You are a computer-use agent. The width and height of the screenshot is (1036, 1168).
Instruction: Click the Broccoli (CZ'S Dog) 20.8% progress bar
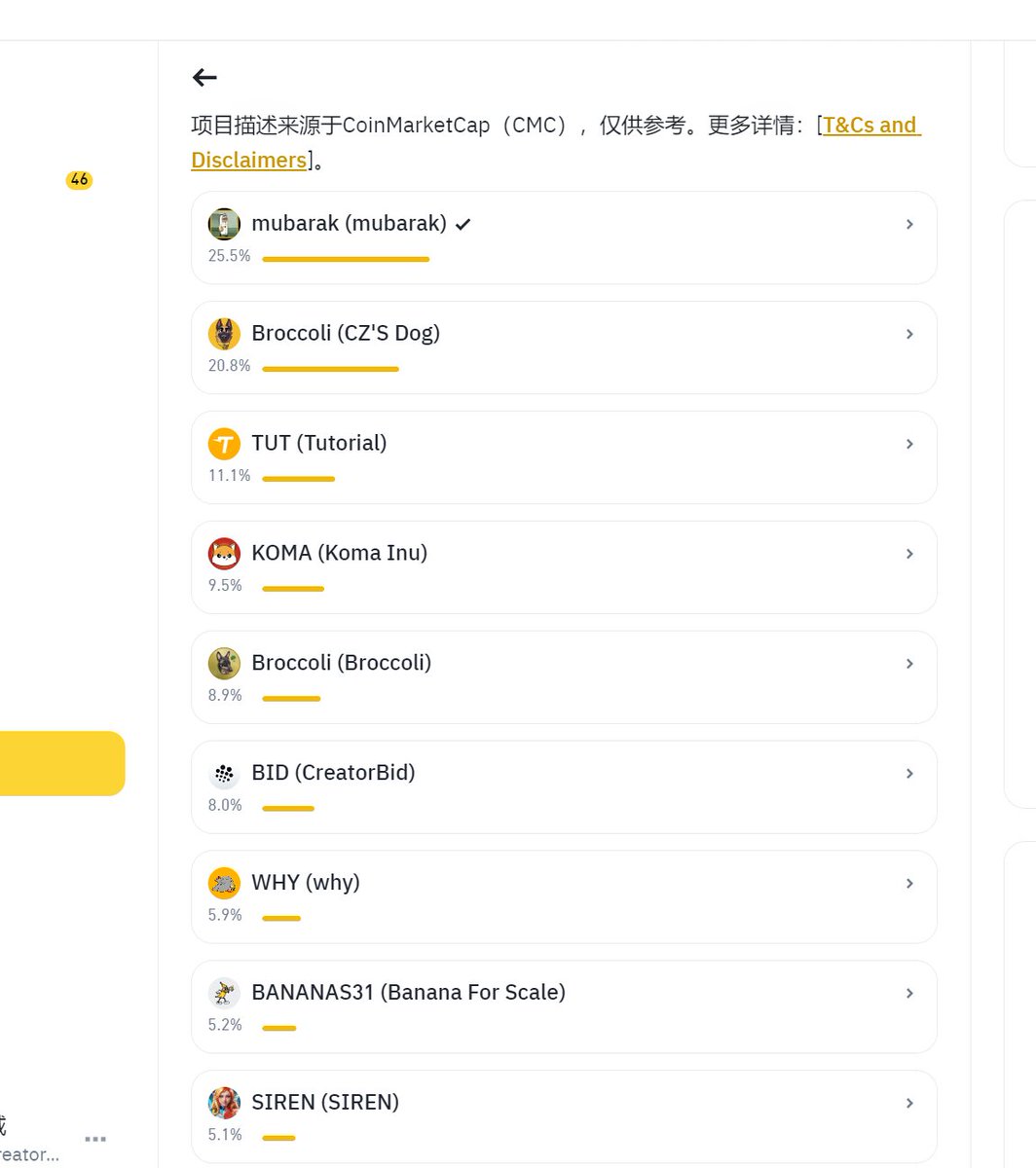coord(330,369)
